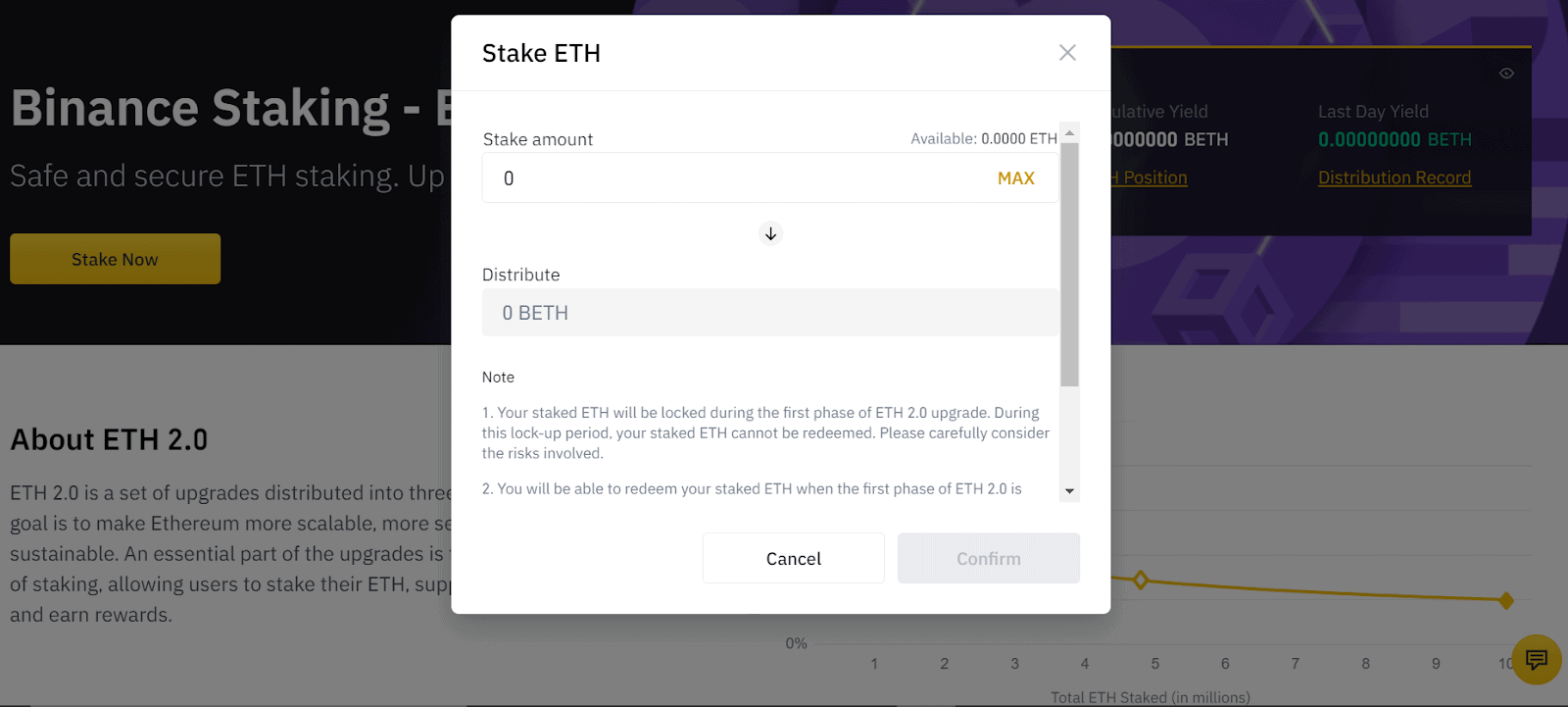1568x707 pixels.
Task: Toggle balance visibility with the eye icon
Action: coord(1506,73)
